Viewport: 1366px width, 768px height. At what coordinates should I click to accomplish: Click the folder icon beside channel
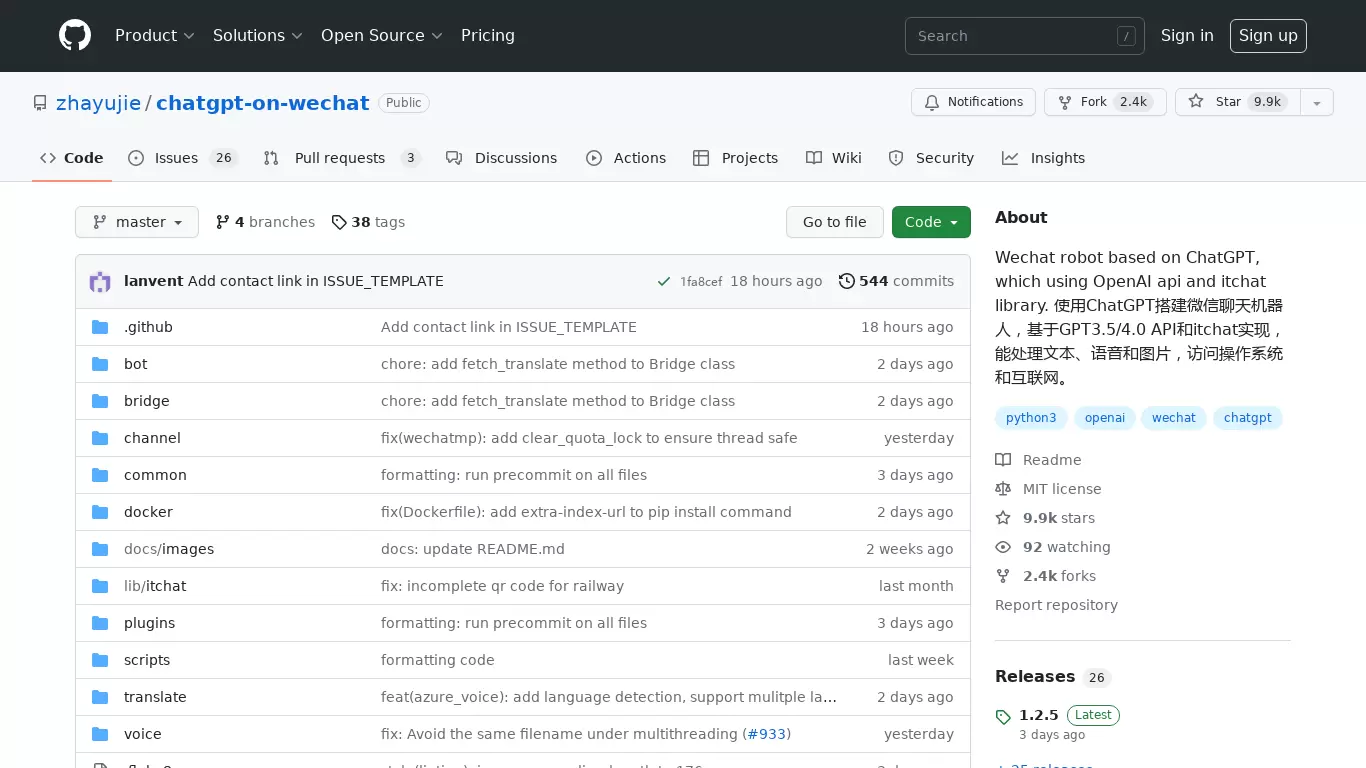[100, 438]
